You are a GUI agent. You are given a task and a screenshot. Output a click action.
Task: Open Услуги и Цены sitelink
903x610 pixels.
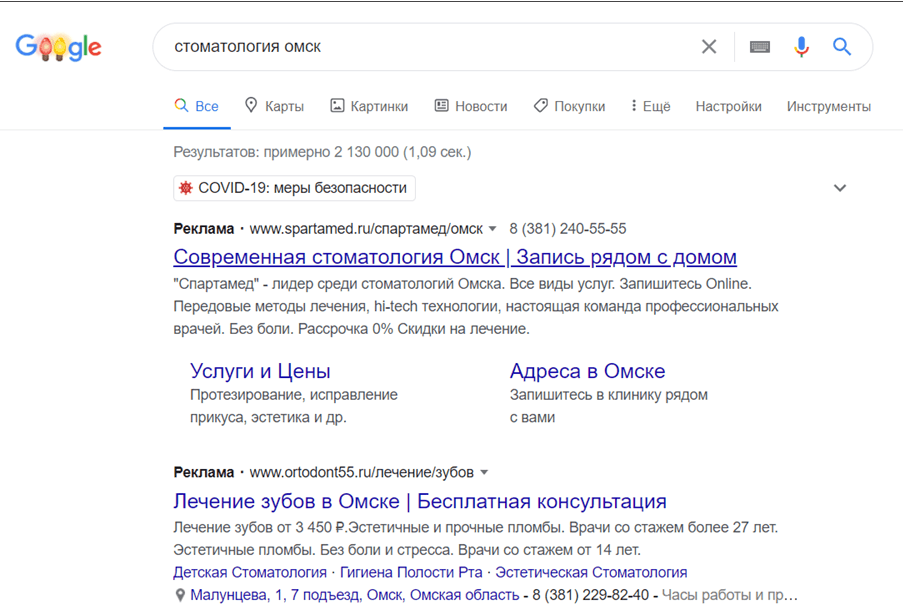(x=260, y=371)
